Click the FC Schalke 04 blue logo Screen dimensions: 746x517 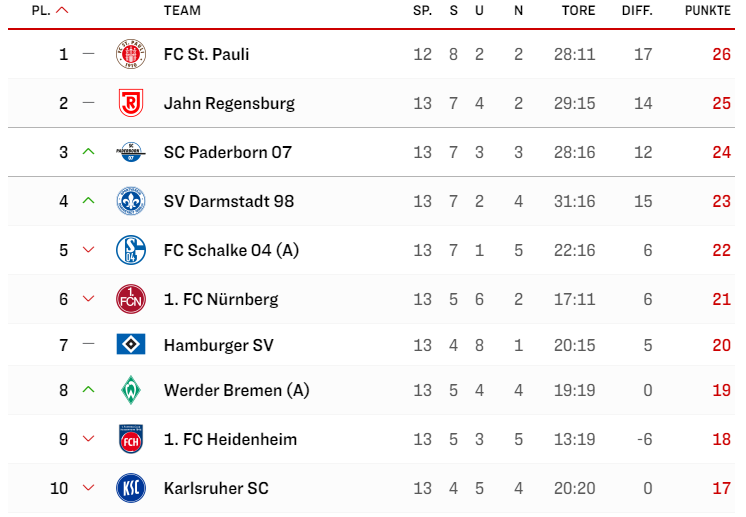(131, 250)
